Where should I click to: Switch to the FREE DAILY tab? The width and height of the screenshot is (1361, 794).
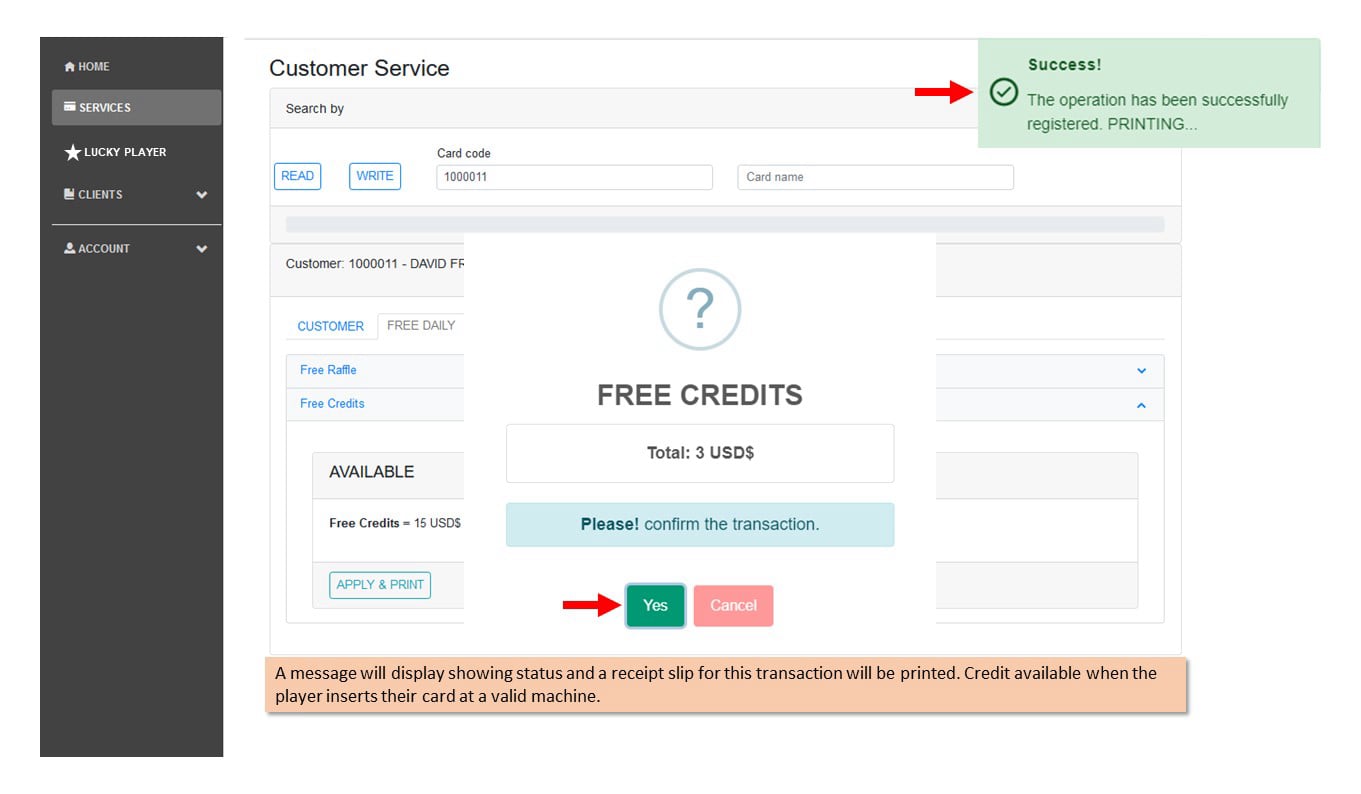pyautogui.click(x=420, y=326)
